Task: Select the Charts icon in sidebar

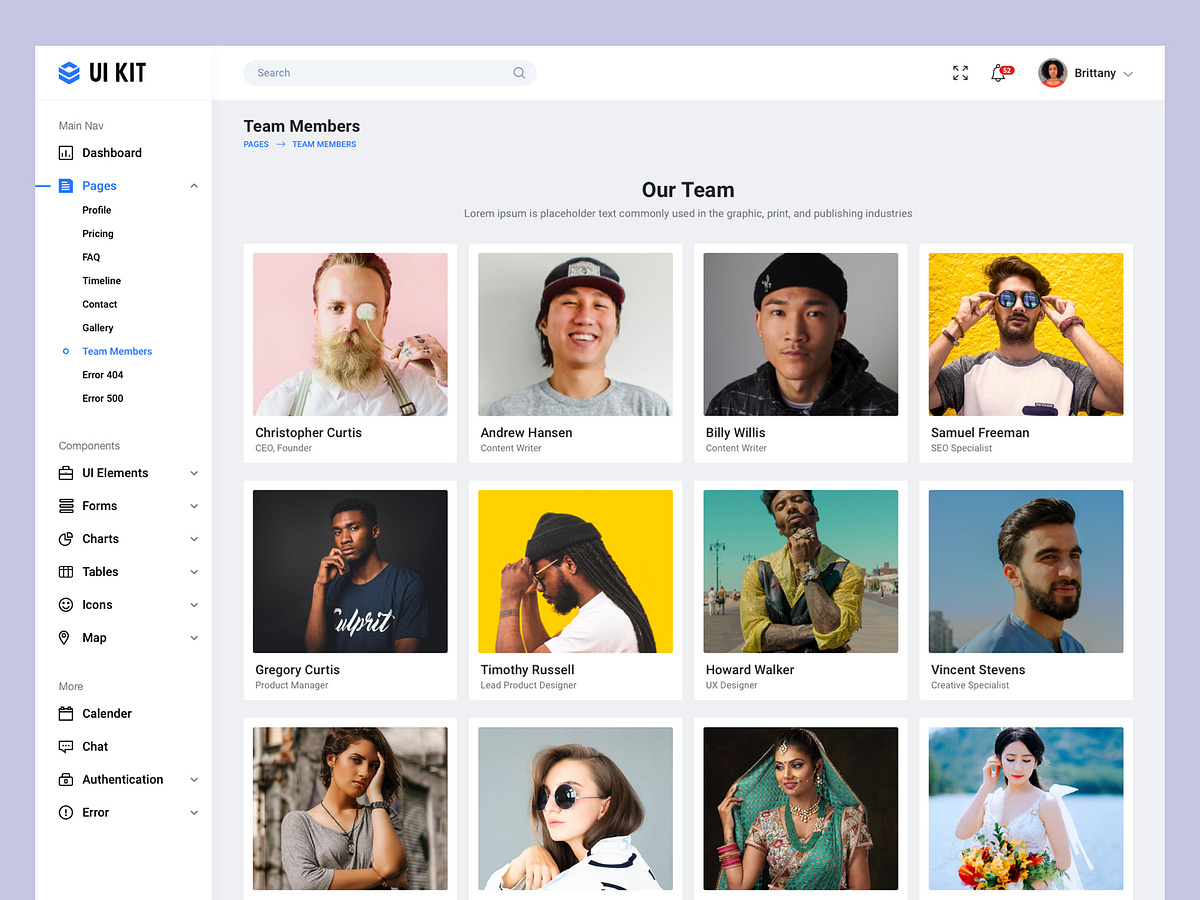Action: pyautogui.click(x=64, y=538)
